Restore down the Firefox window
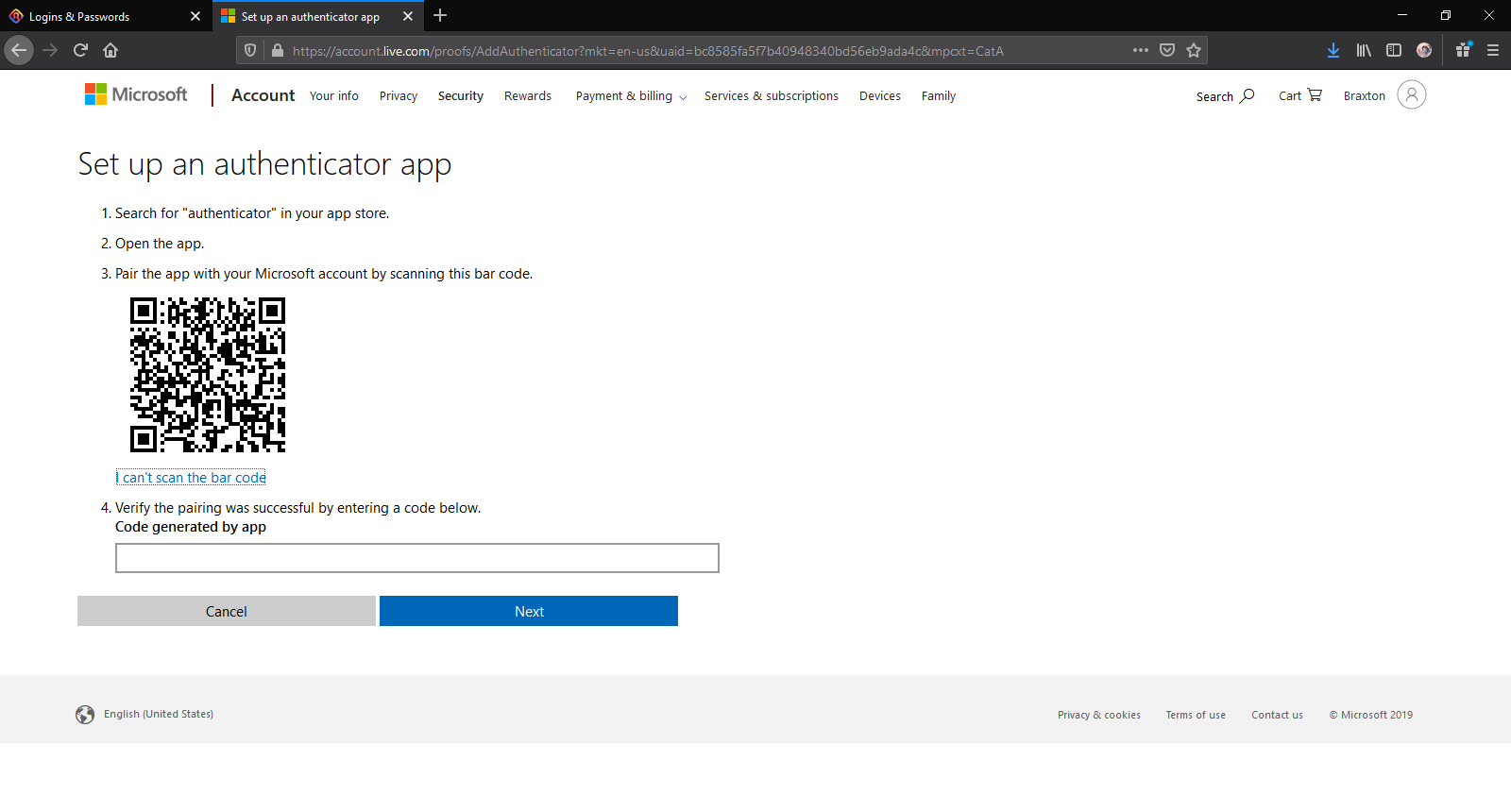 tap(1446, 15)
